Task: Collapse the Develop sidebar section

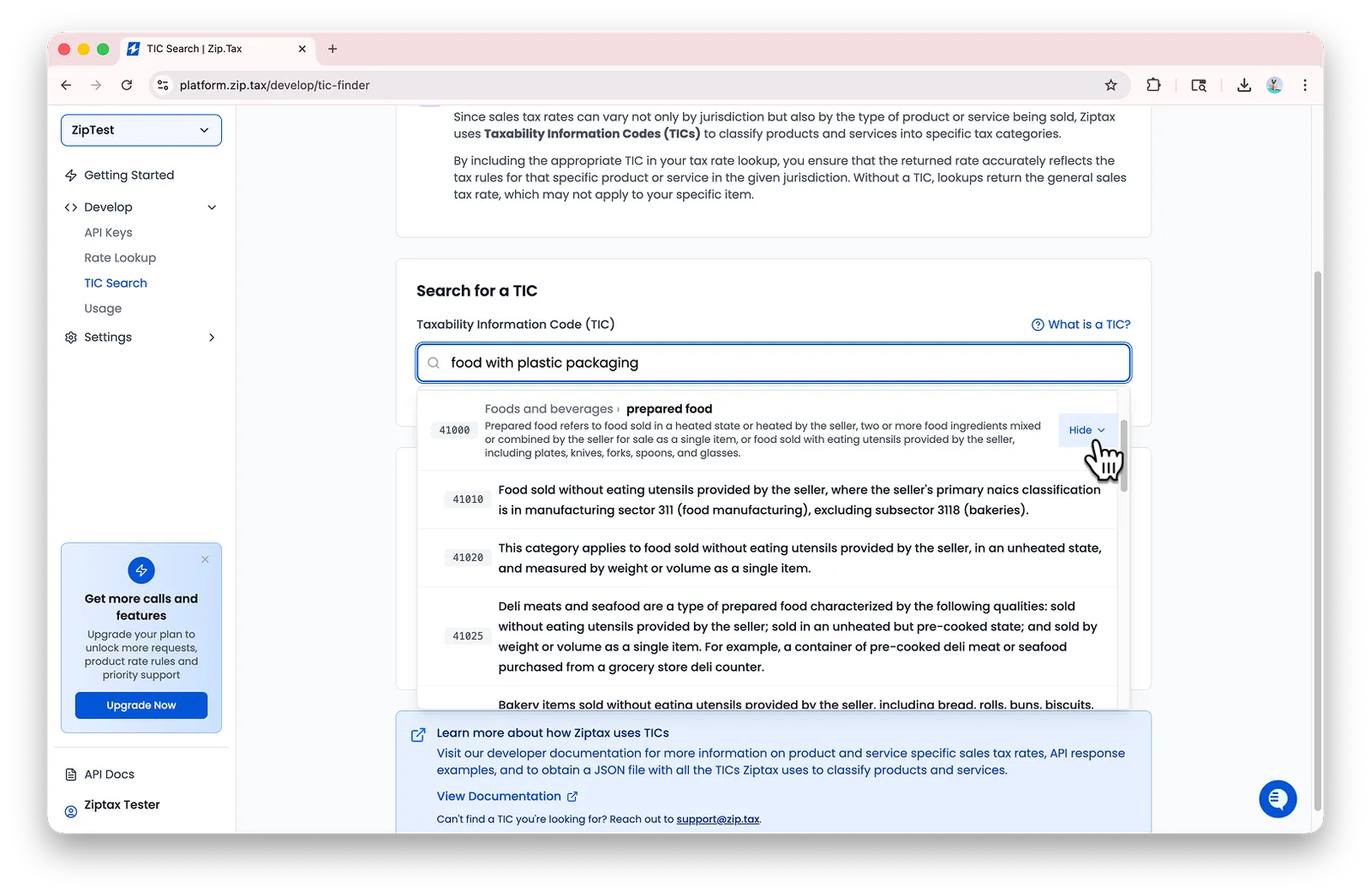Action: pos(212,207)
